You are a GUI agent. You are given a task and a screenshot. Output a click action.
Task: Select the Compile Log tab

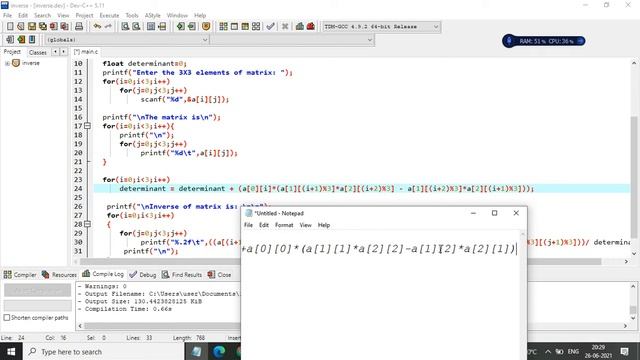pos(103,274)
